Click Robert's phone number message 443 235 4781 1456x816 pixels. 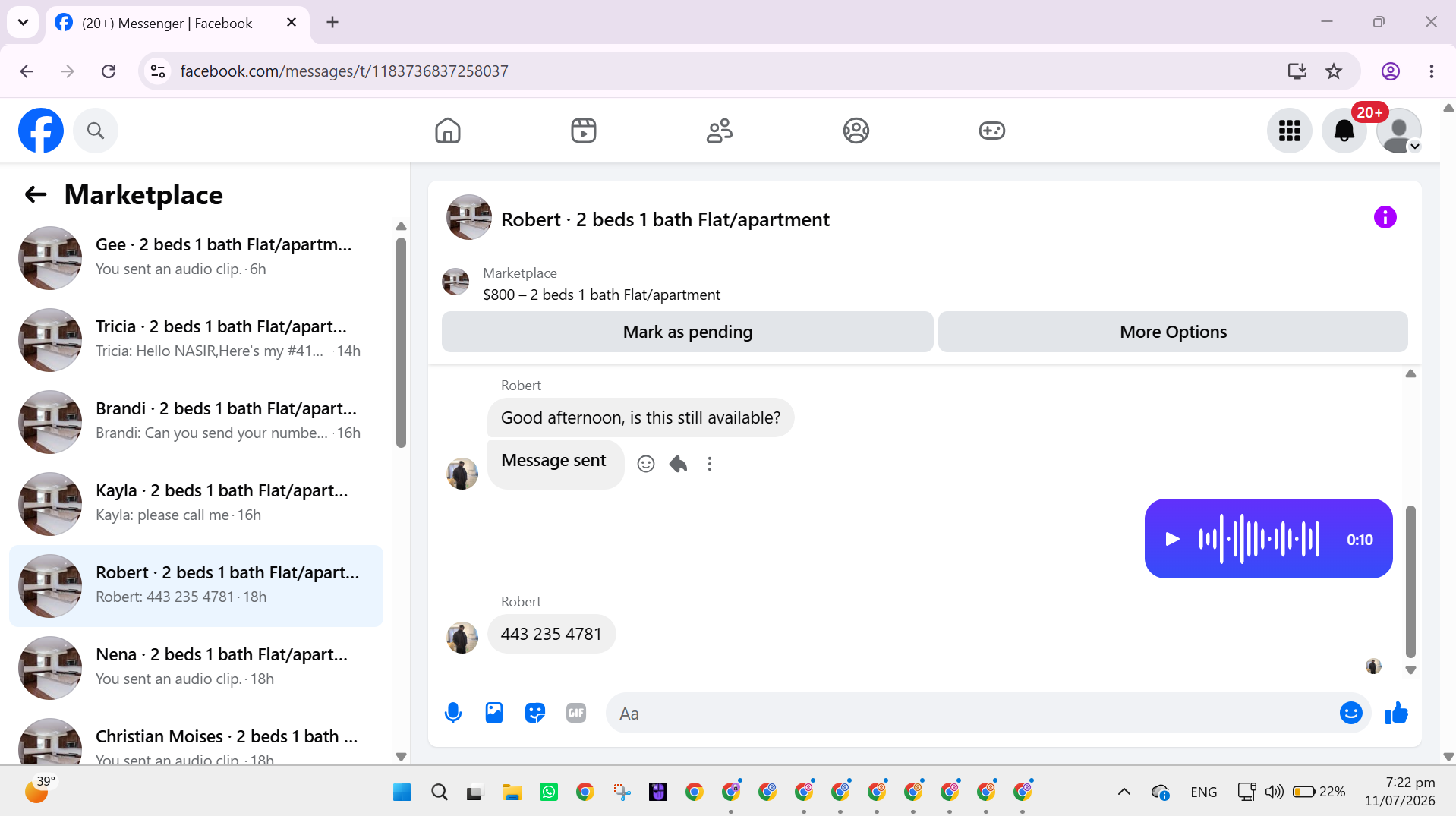click(551, 634)
